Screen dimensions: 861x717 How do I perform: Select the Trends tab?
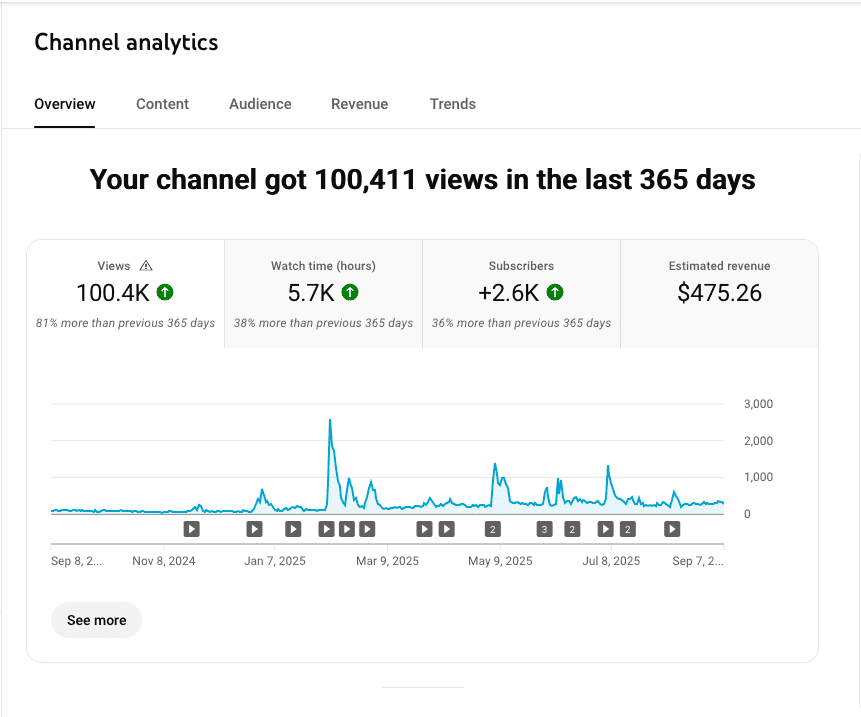pos(452,104)
